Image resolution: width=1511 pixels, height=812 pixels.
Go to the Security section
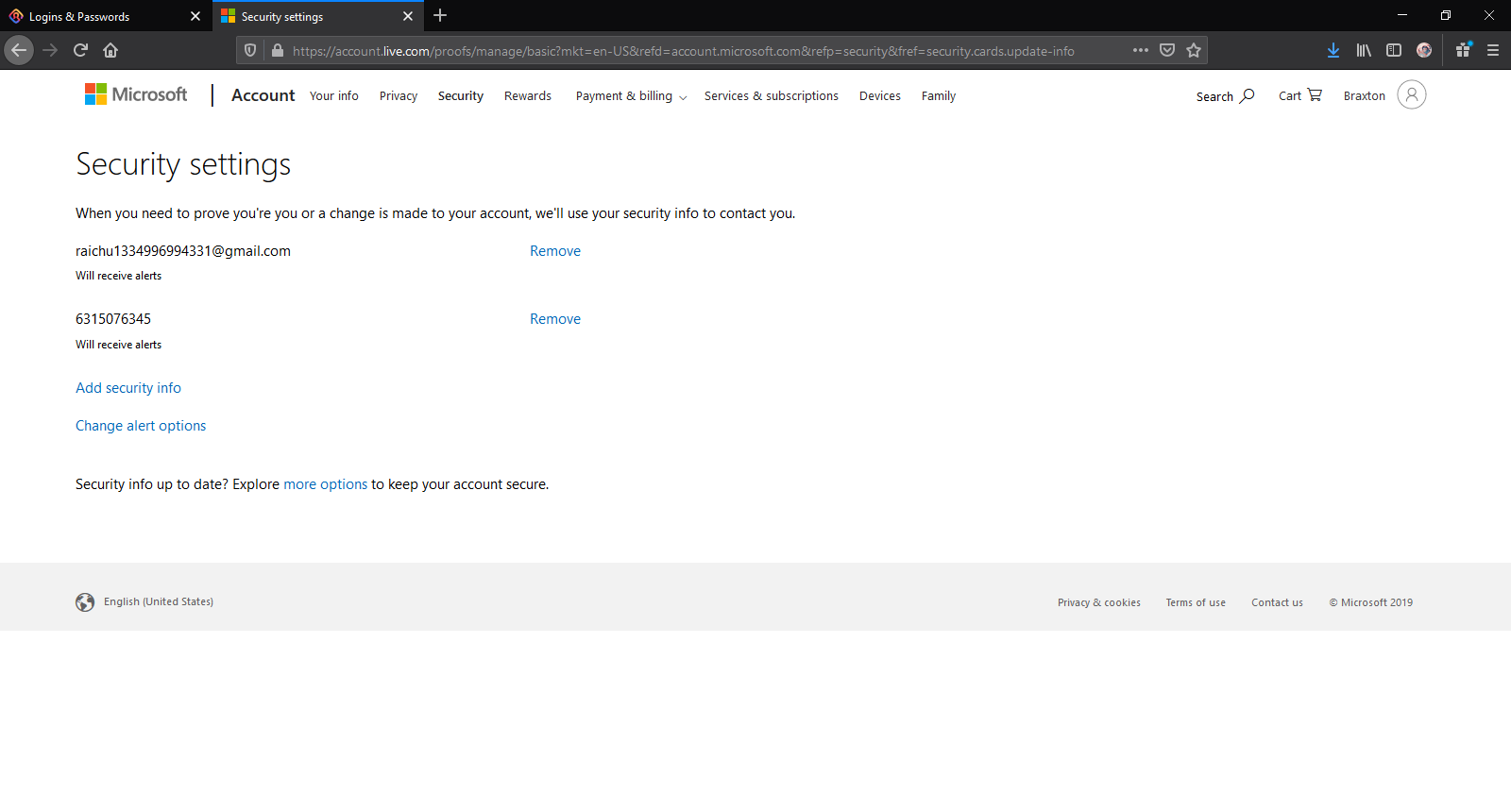coord(461,96)
